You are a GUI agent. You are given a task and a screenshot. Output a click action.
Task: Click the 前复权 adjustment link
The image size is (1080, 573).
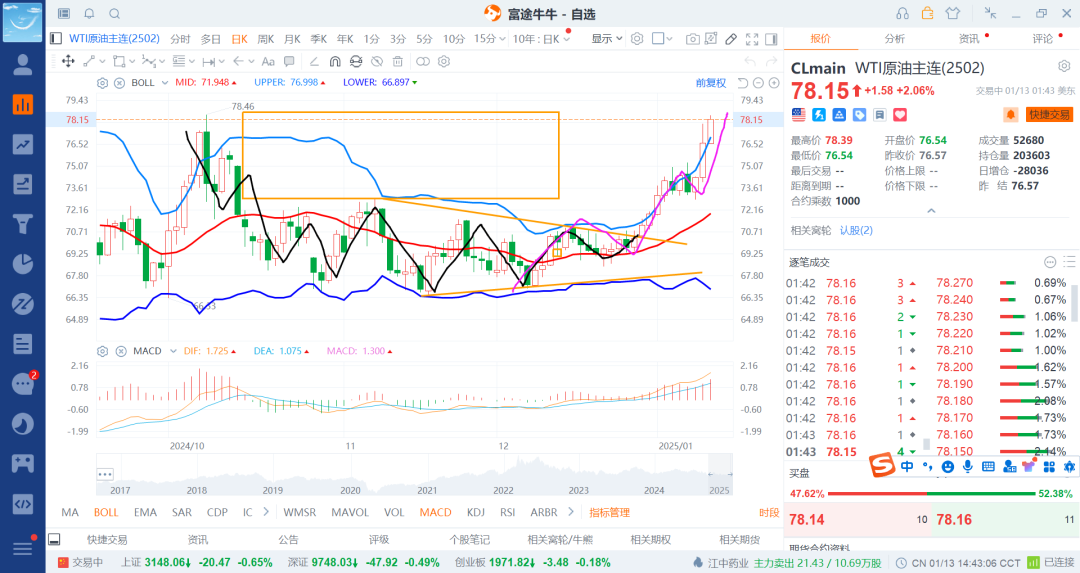point(711,83)
